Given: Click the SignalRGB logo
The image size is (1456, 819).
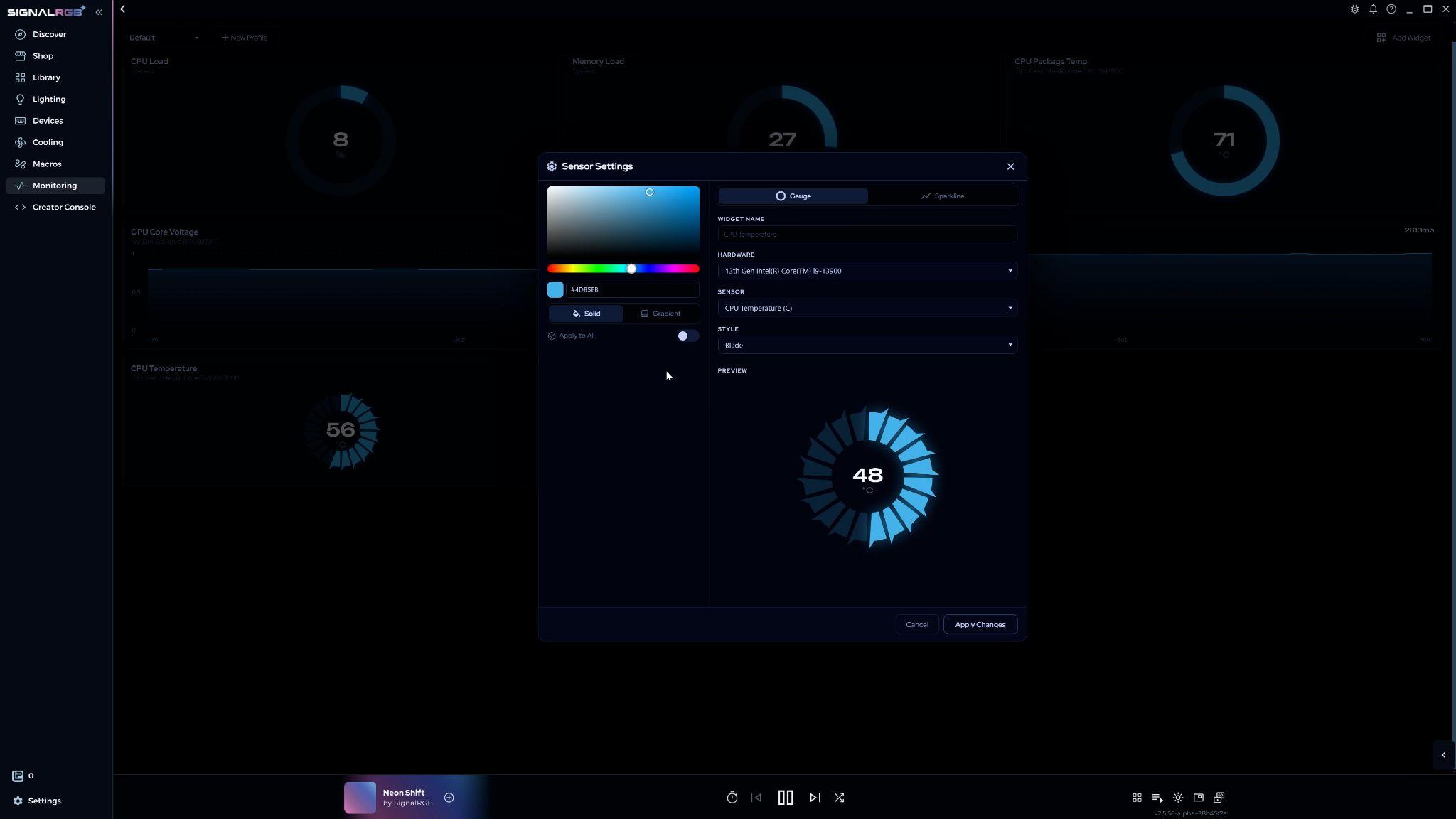Looking at the screenshot, I should pyautogui.click(x=46, y=11).
